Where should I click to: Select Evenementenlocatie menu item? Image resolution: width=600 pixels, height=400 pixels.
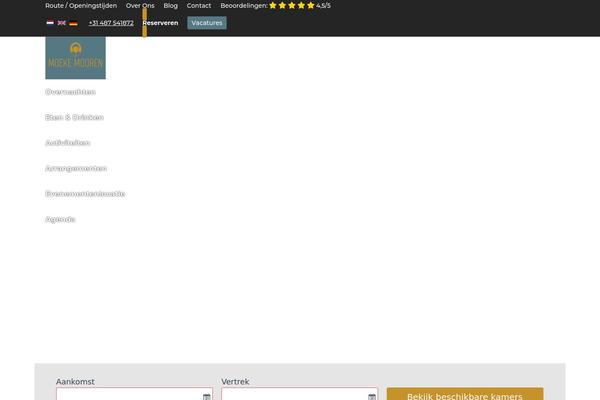(x=85, y=194)
